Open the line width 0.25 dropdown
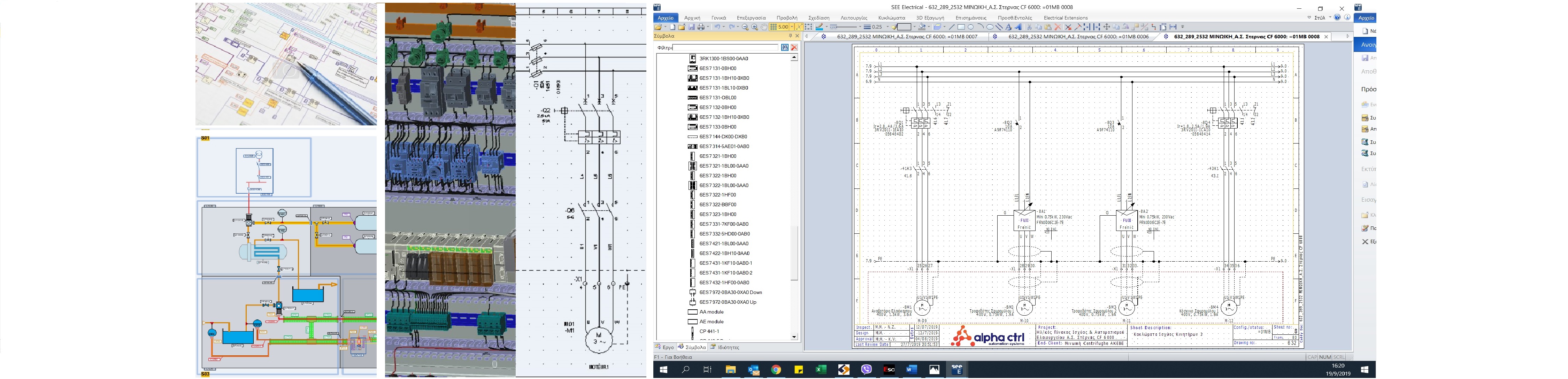The width and height of the screenshot is (1568, 379). (x=887, y=27)
